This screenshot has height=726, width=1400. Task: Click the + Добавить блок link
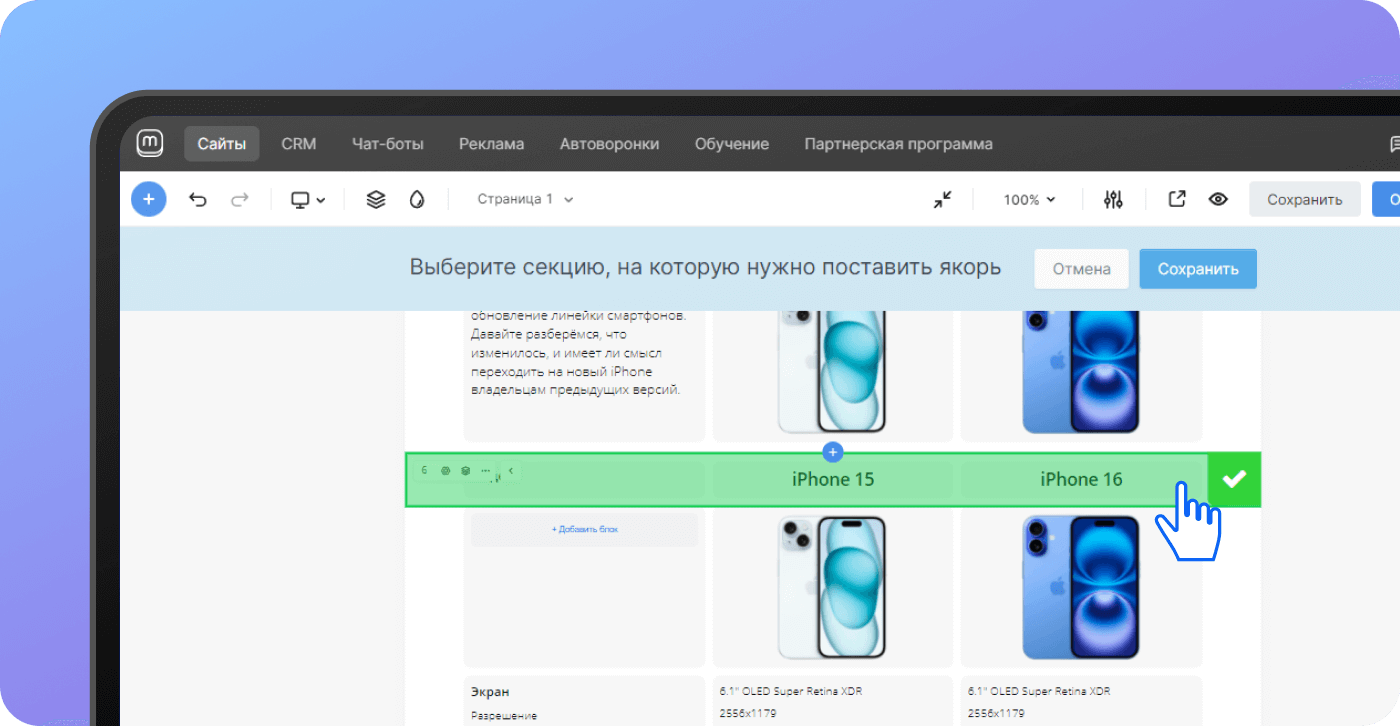[x=585, y=529]
